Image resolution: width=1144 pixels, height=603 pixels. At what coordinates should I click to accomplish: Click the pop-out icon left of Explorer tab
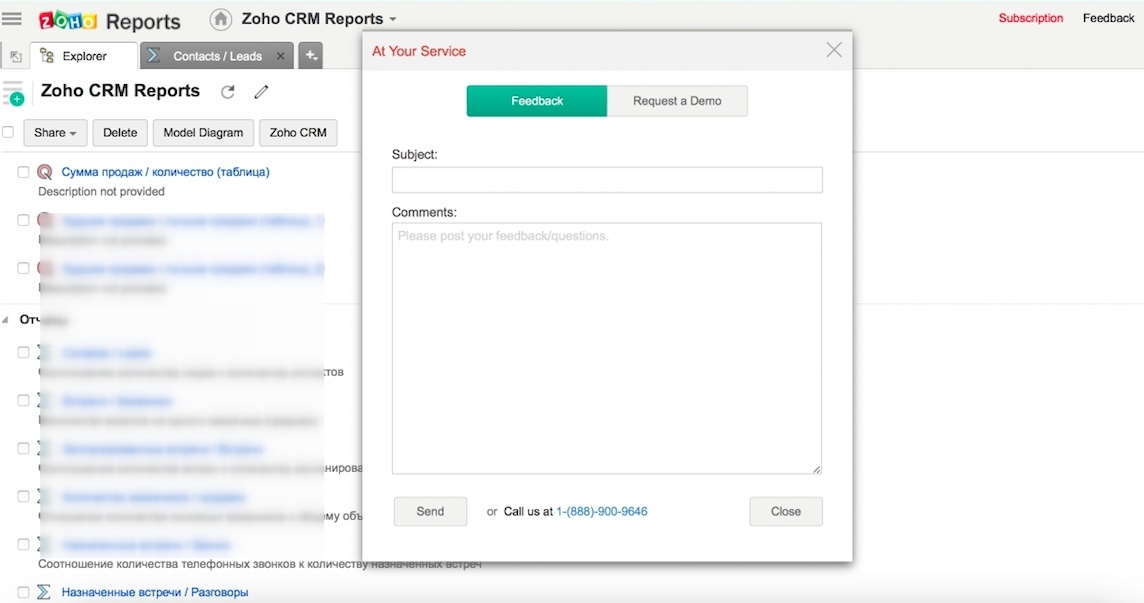(14, 56)
